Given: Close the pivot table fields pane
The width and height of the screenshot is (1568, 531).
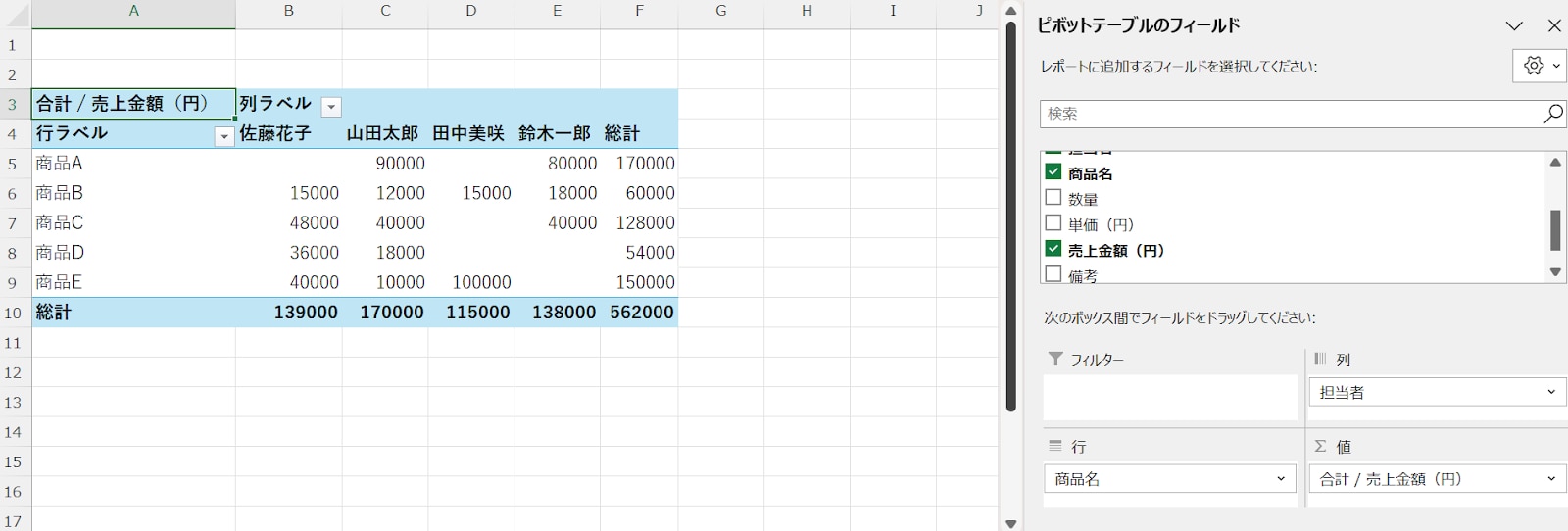Looking at the screenshot, I should point(1554,26).
